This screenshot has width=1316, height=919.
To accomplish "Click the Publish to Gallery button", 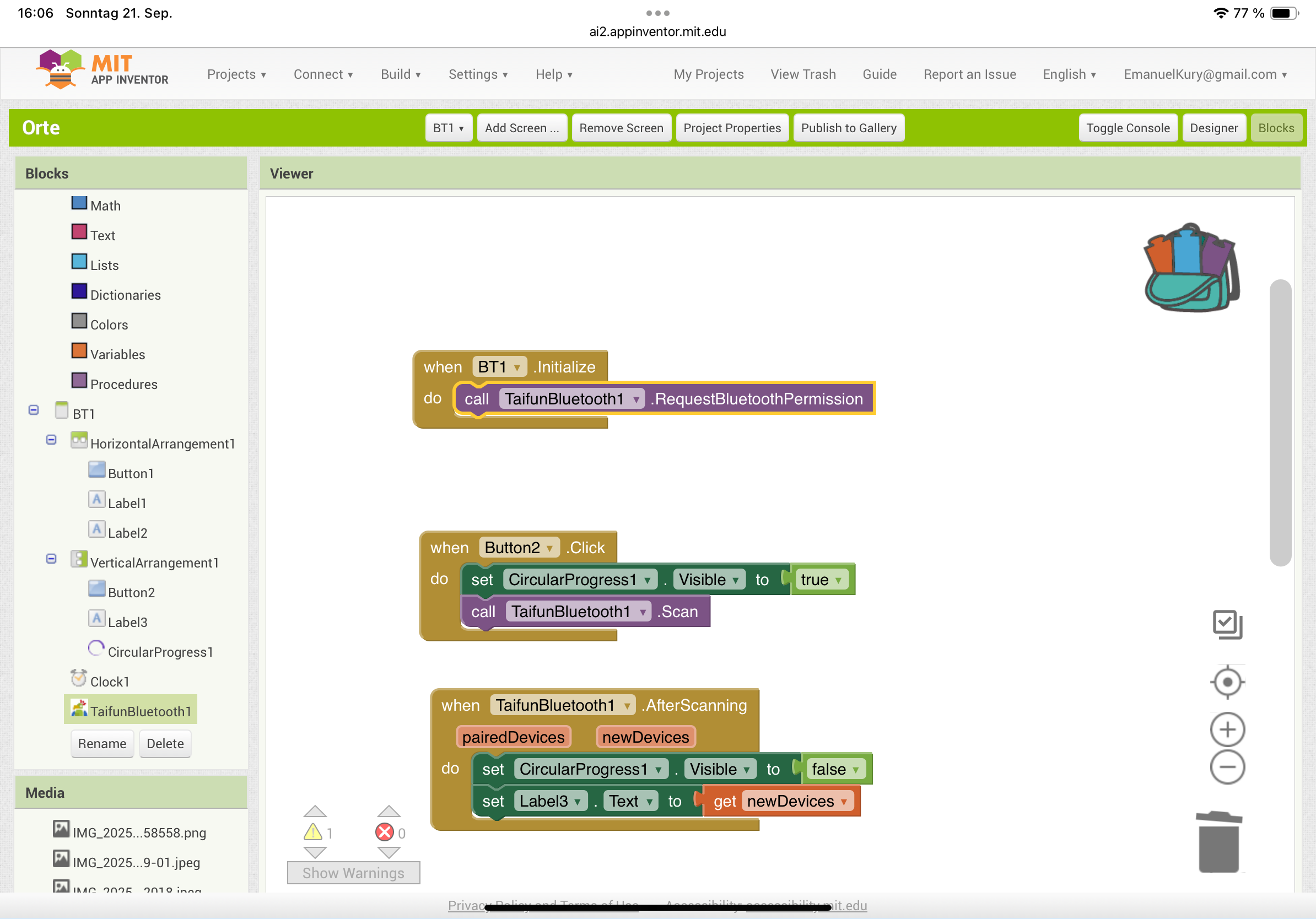I will point(848,128).
